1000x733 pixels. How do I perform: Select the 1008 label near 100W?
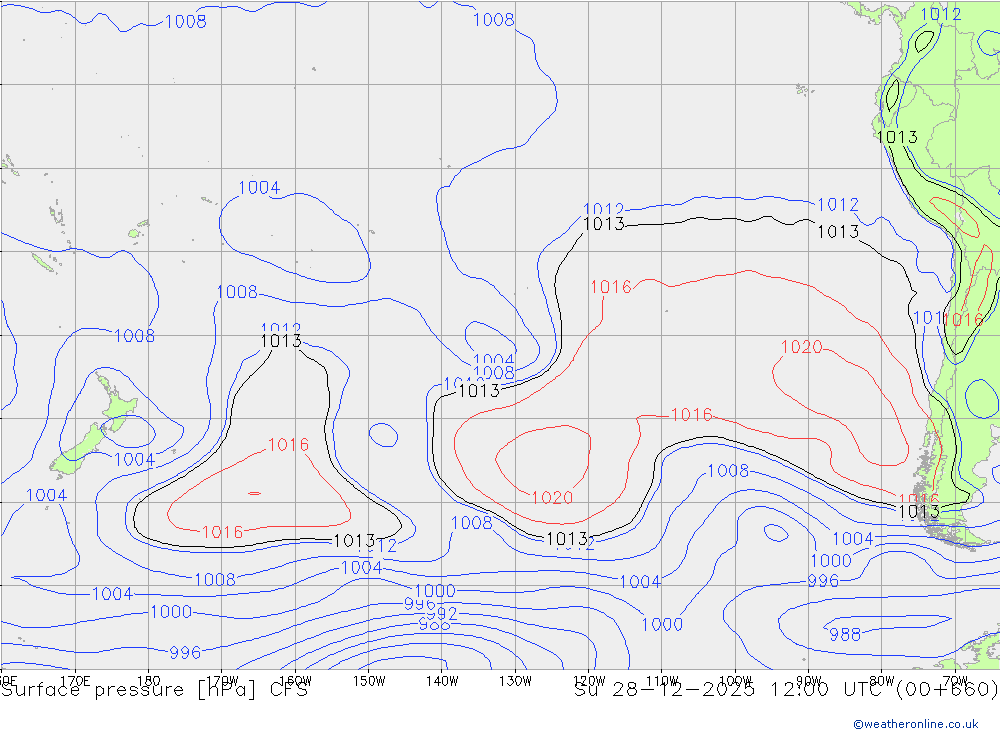pyautogui.click(x=728, y=471)
